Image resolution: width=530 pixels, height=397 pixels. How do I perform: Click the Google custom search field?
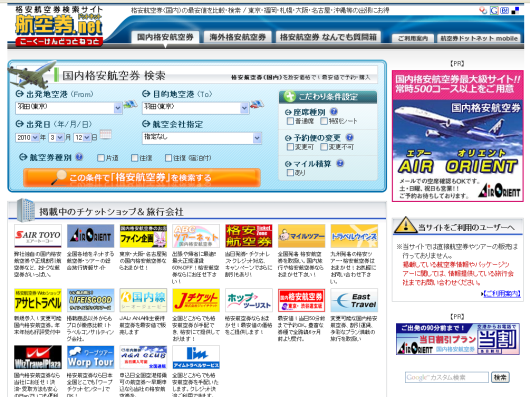[x=447, y=377]
